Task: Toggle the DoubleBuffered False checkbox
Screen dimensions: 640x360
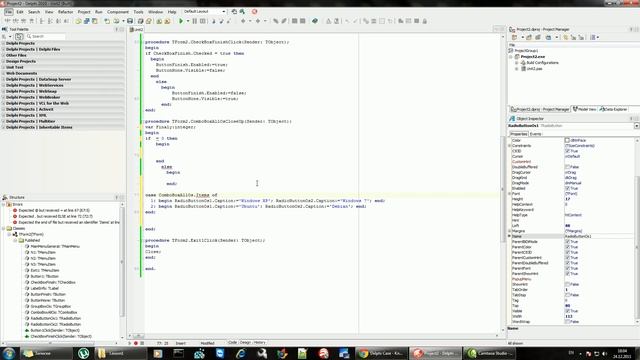Action: click(x=567, y=167)
